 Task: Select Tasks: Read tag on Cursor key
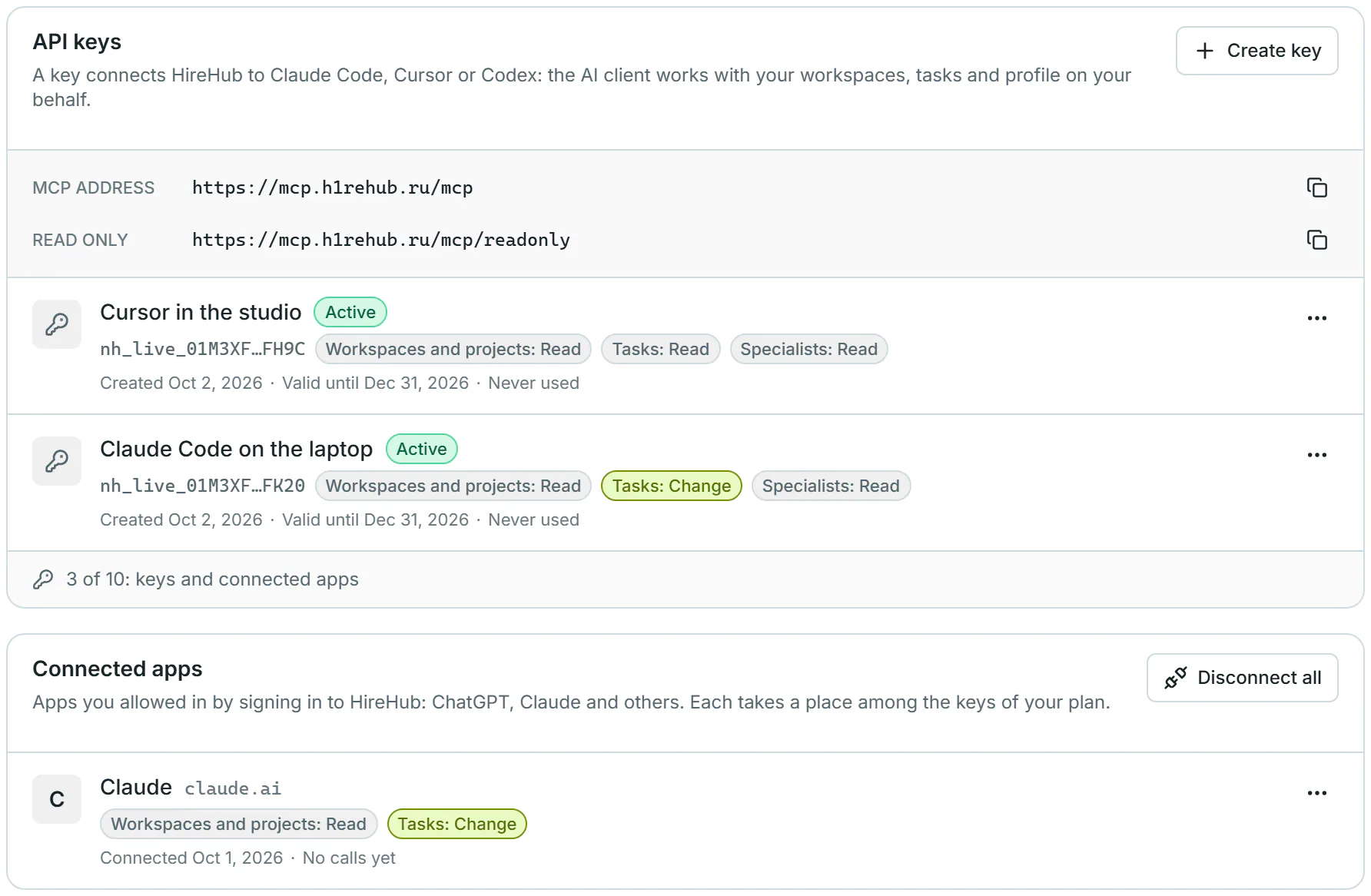[x=660, y=349]
